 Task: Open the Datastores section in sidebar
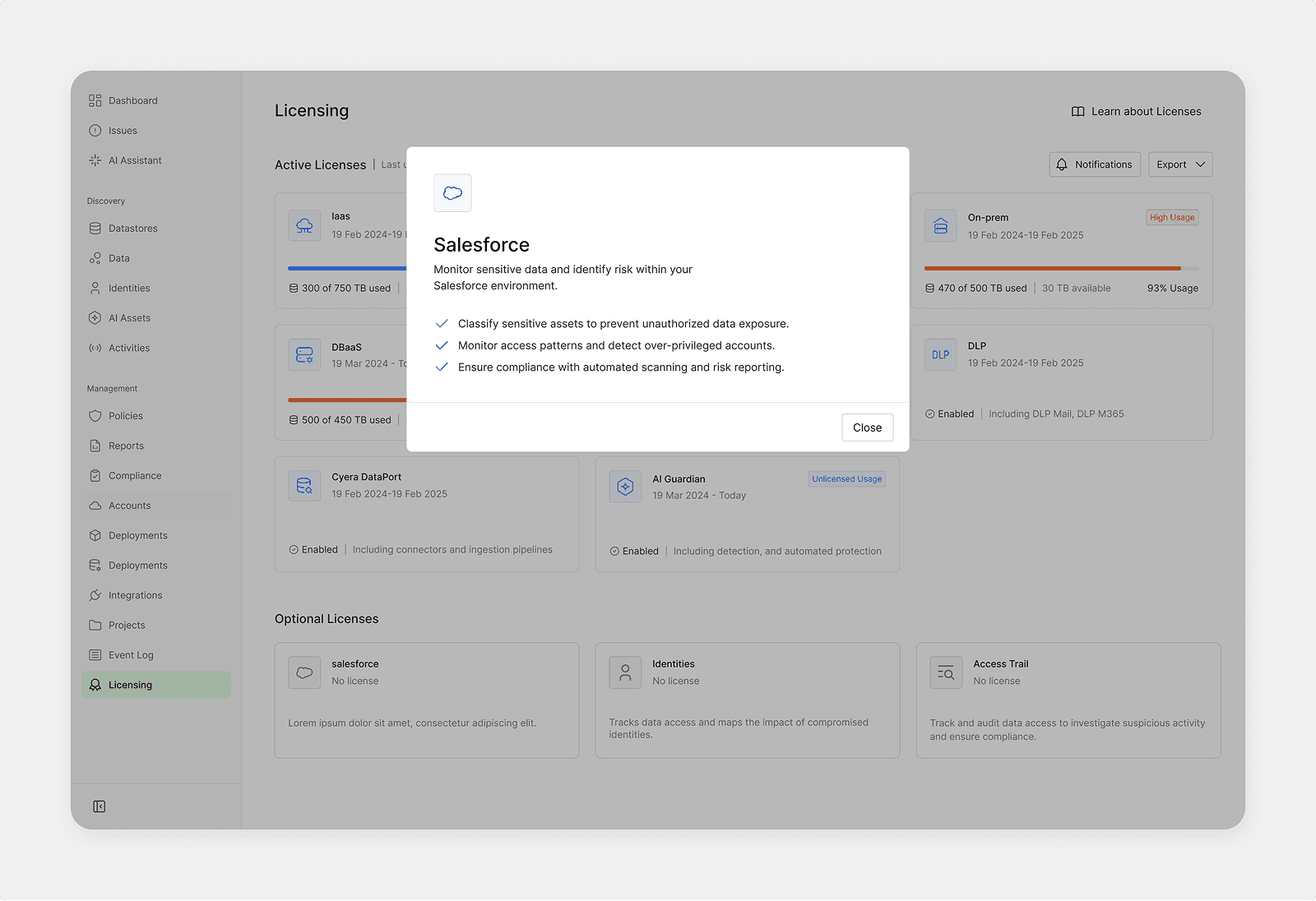tap(132, 228)
